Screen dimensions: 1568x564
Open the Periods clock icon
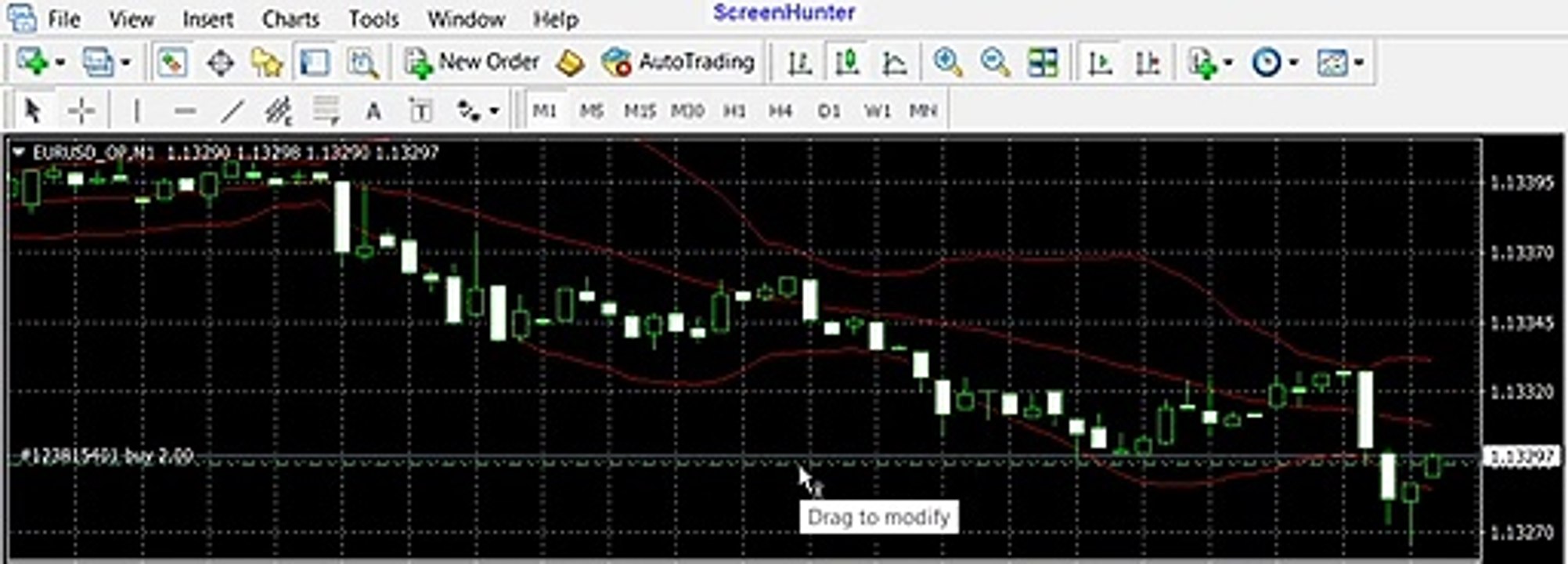point(1266,62)
